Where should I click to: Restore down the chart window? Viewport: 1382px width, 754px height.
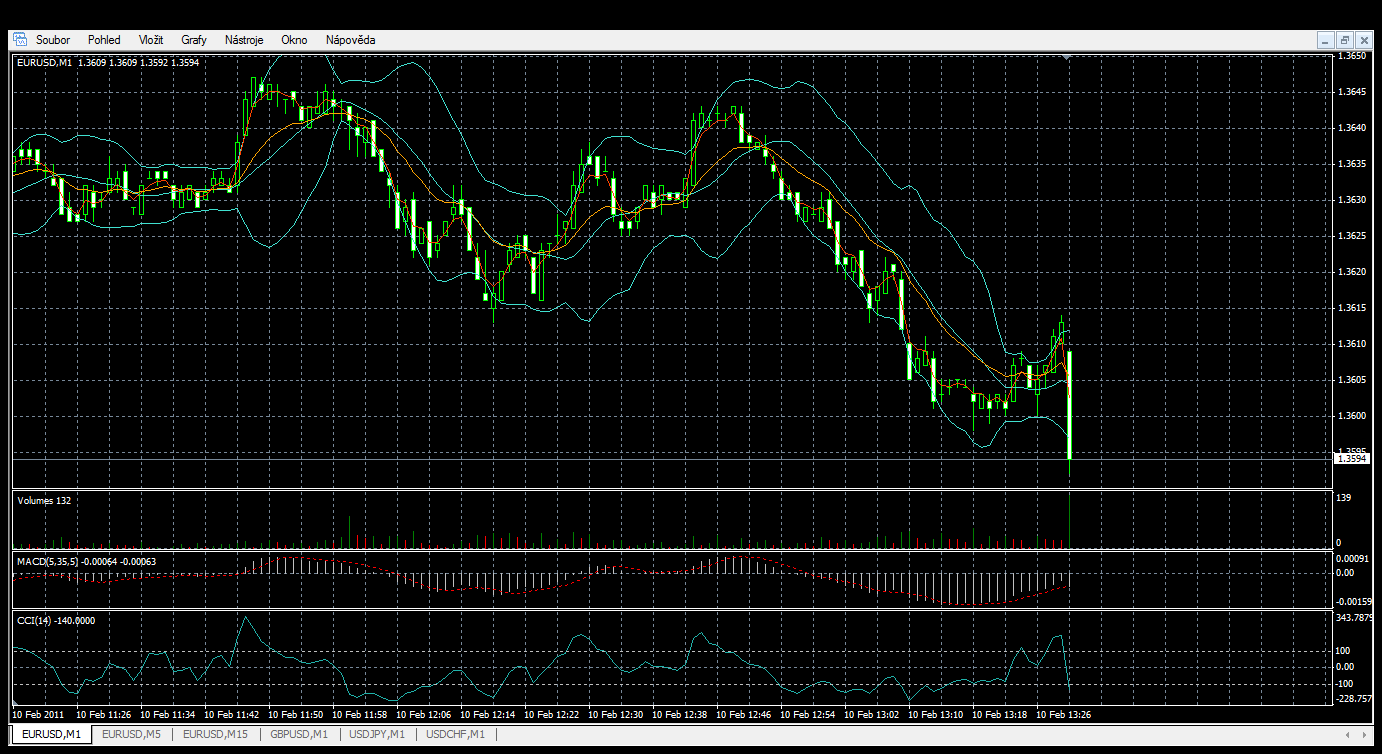click(1345, 40)
